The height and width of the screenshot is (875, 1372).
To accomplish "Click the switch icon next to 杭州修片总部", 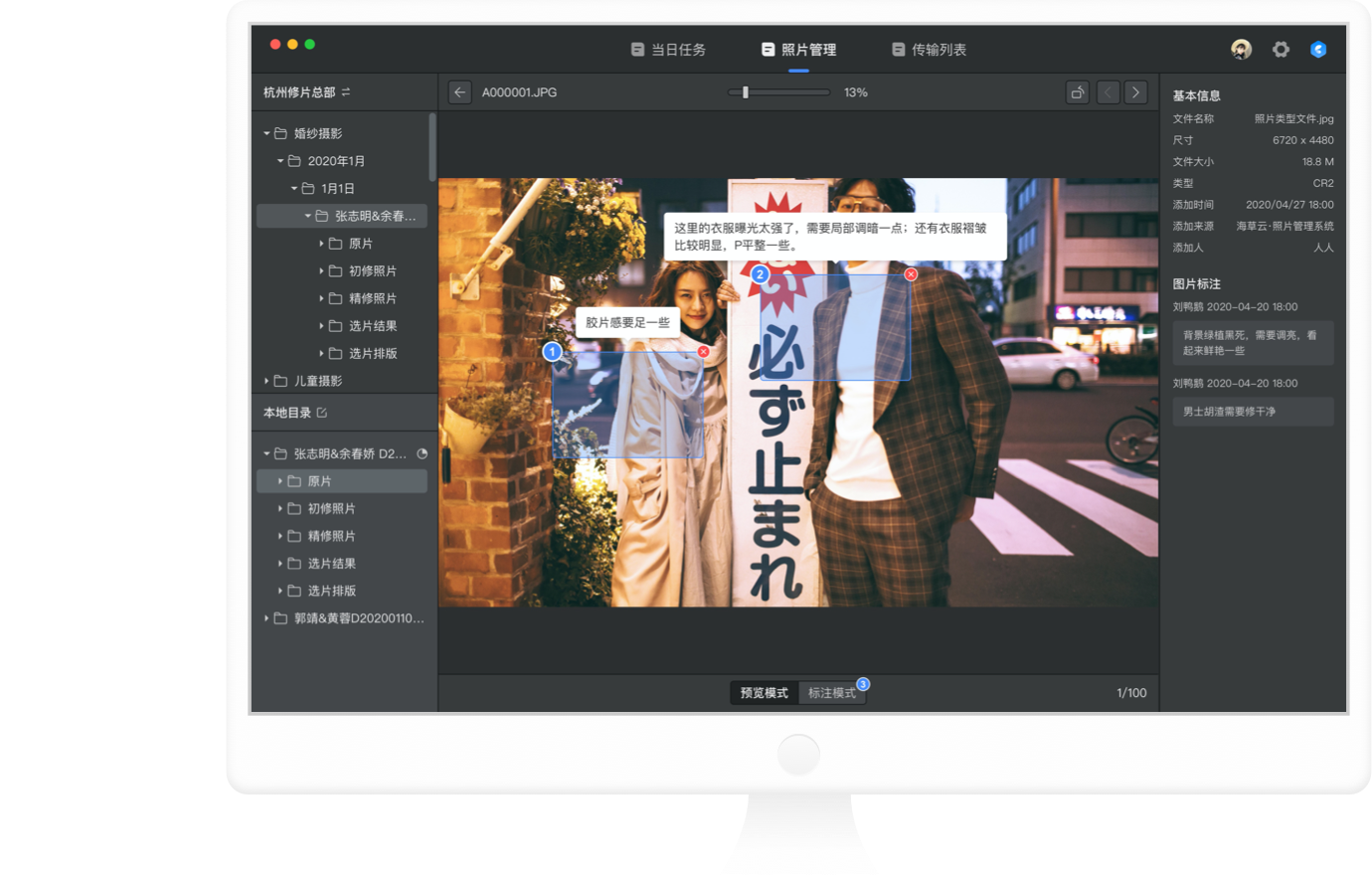I will 346,92.
